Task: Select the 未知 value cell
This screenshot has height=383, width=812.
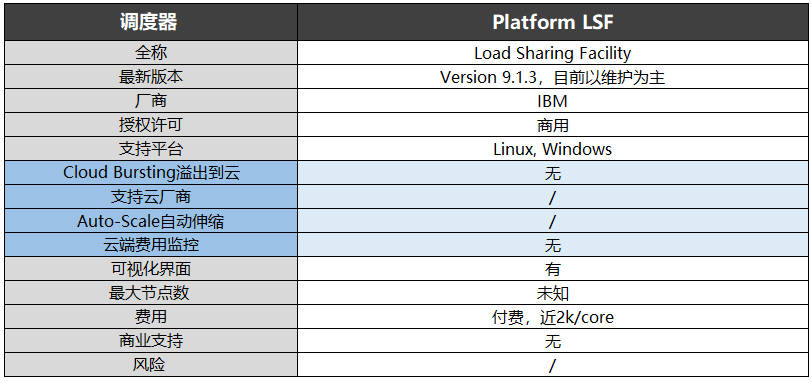Action: pos(552,293)
